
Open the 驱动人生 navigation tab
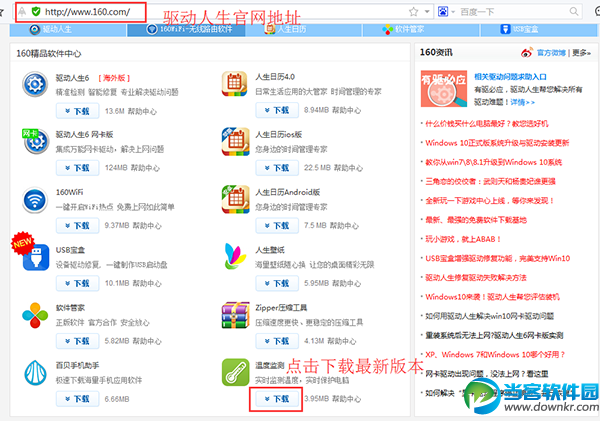click(68, 29)
